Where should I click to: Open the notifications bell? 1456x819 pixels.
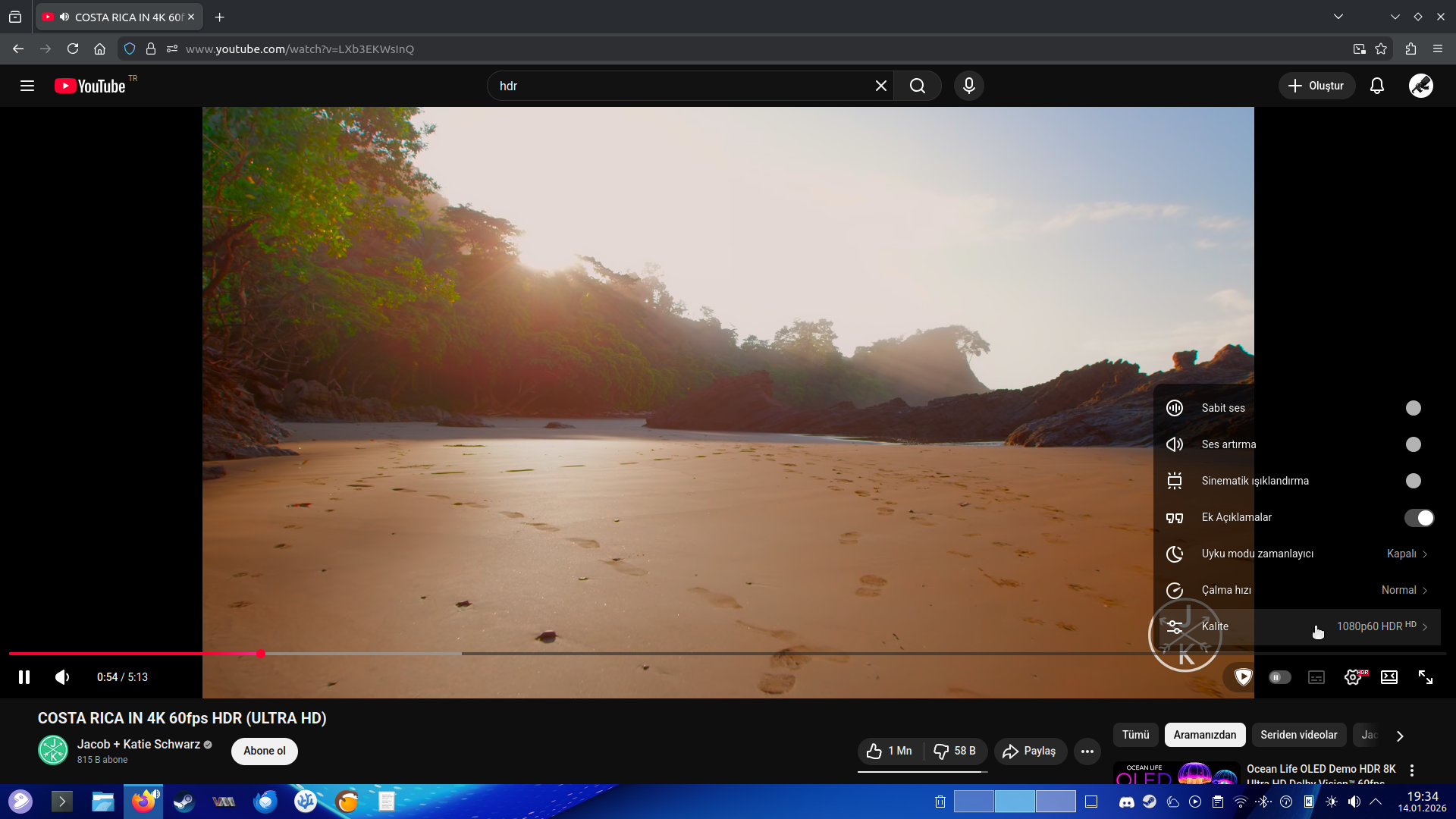[x=1377, y=86]
